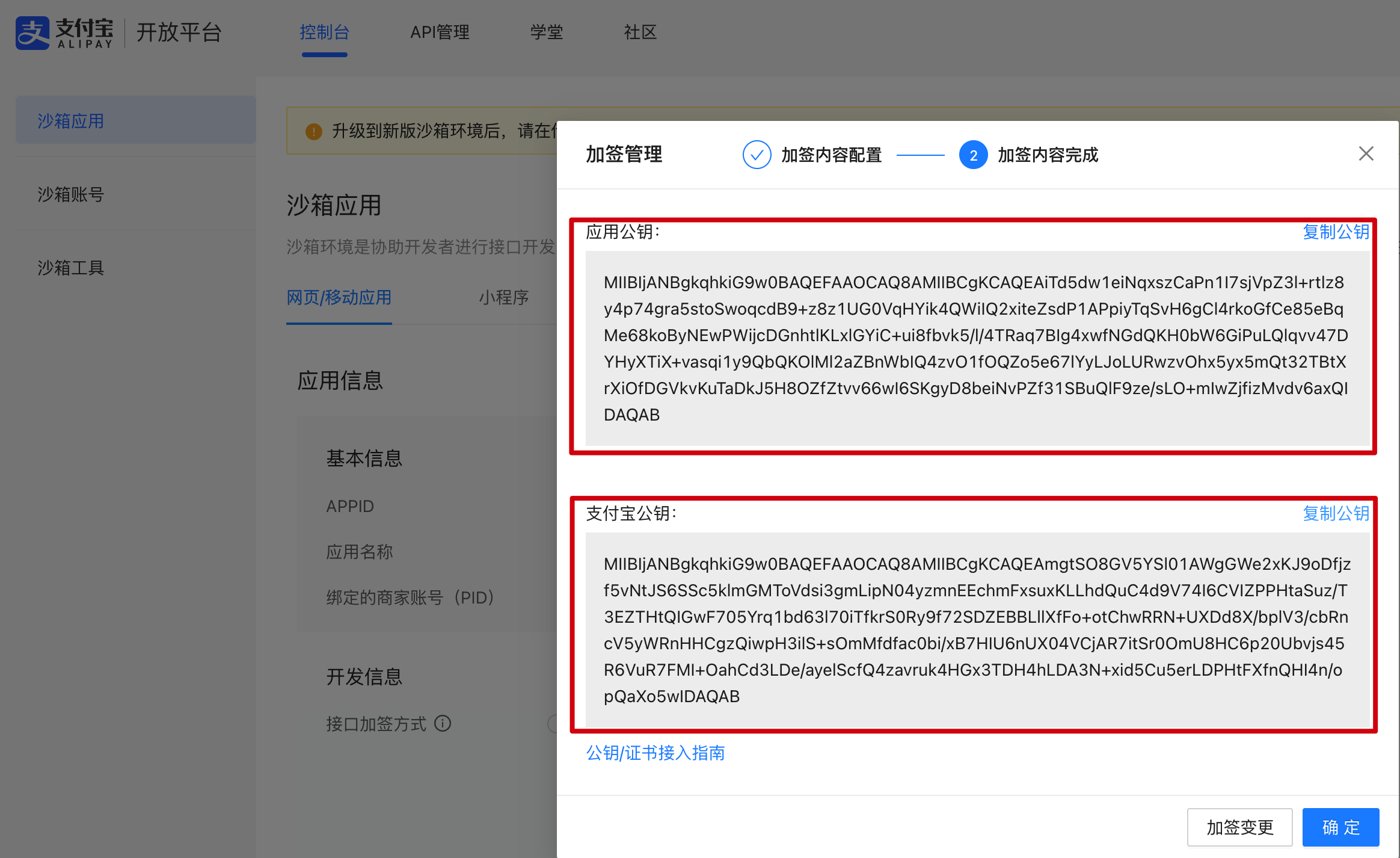Click the 接口加签方式 label
This screenshot has width=1400, height=858.
376,724
